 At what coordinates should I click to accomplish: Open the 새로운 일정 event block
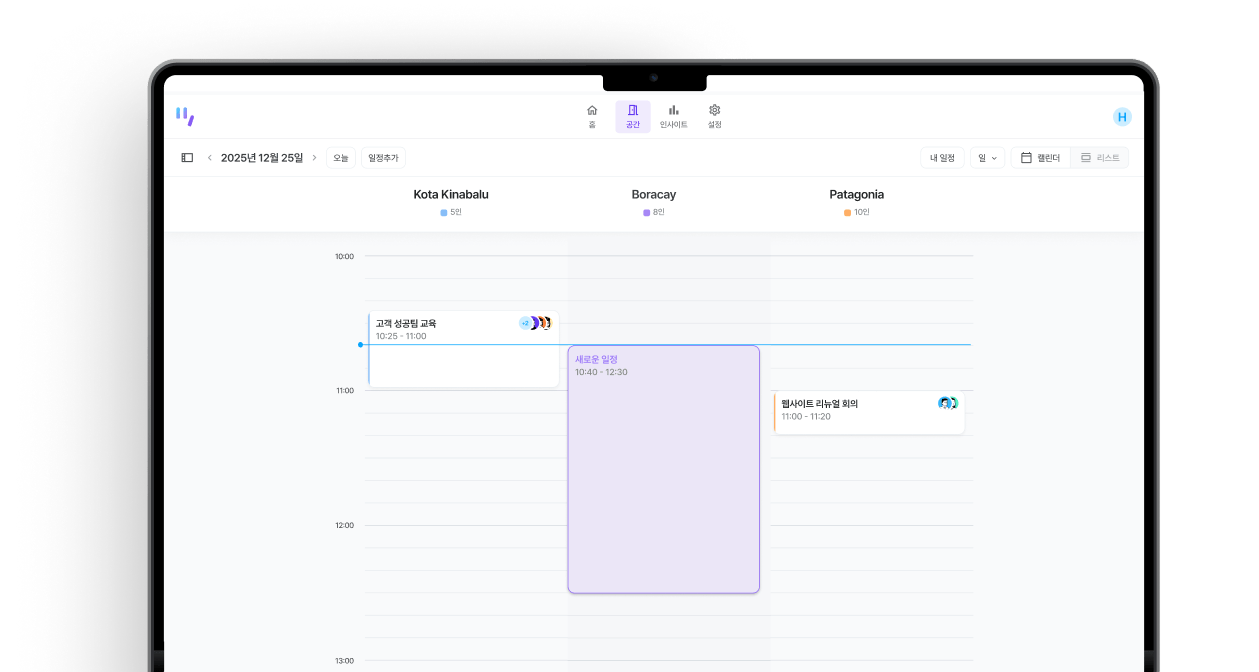(x=664, y=469)
